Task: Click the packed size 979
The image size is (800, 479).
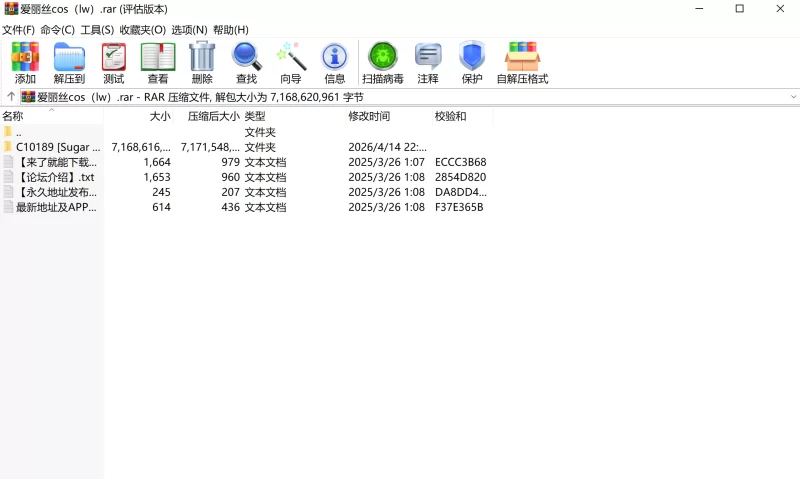Action: coord(231,162)
